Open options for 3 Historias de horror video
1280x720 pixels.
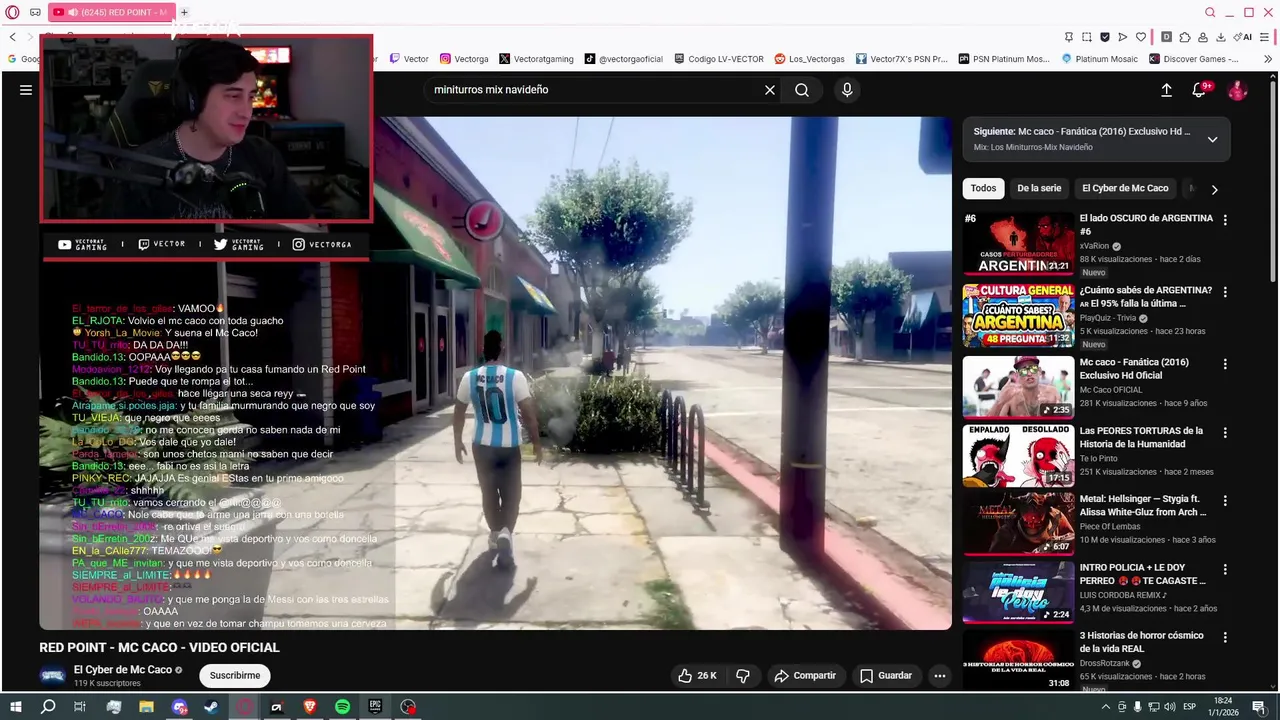coord(1225,637)
